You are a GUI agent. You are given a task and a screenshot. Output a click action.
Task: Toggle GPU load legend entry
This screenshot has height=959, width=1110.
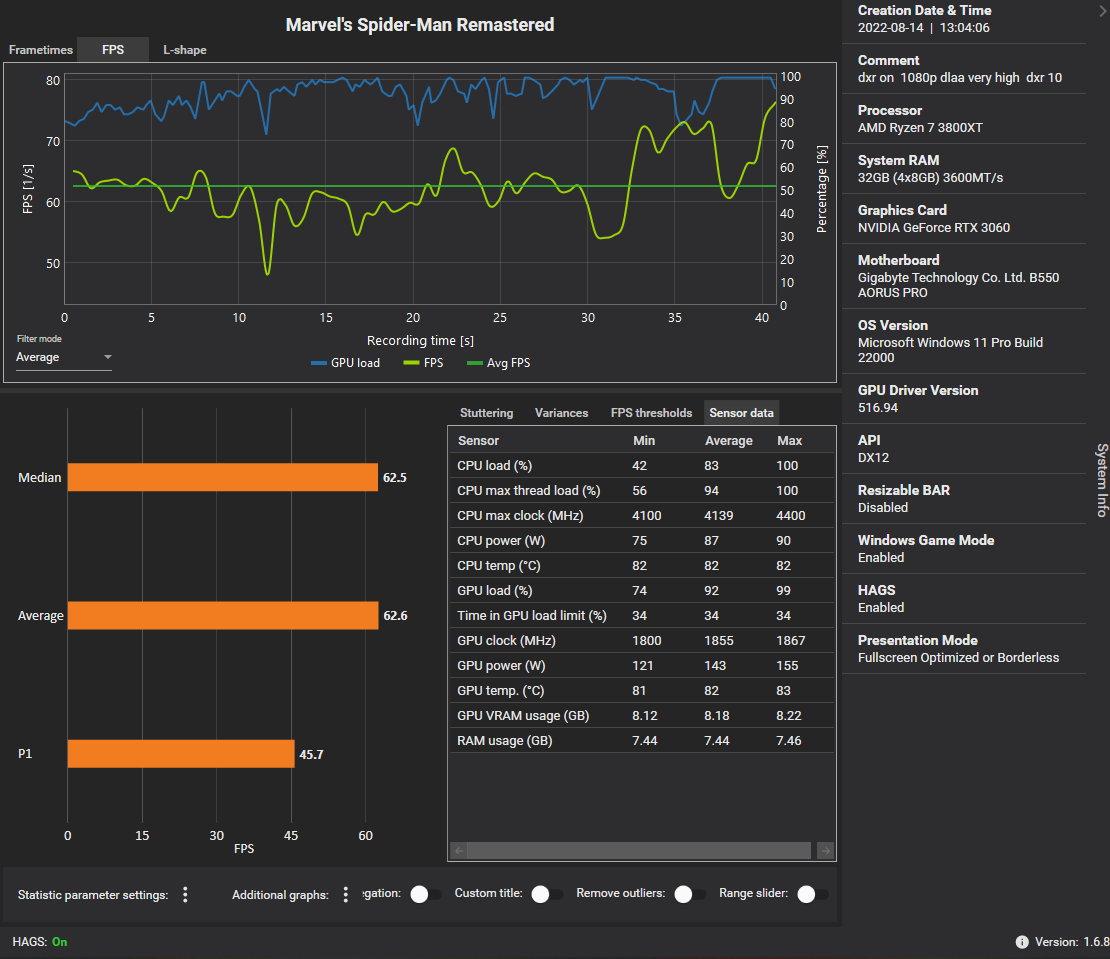click(x=345, y=363)
